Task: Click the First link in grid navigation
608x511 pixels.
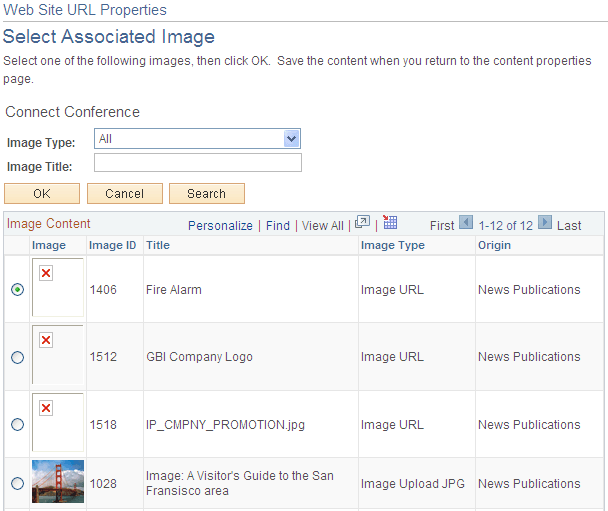Action: pyautogui.click(x=442, y=226)
